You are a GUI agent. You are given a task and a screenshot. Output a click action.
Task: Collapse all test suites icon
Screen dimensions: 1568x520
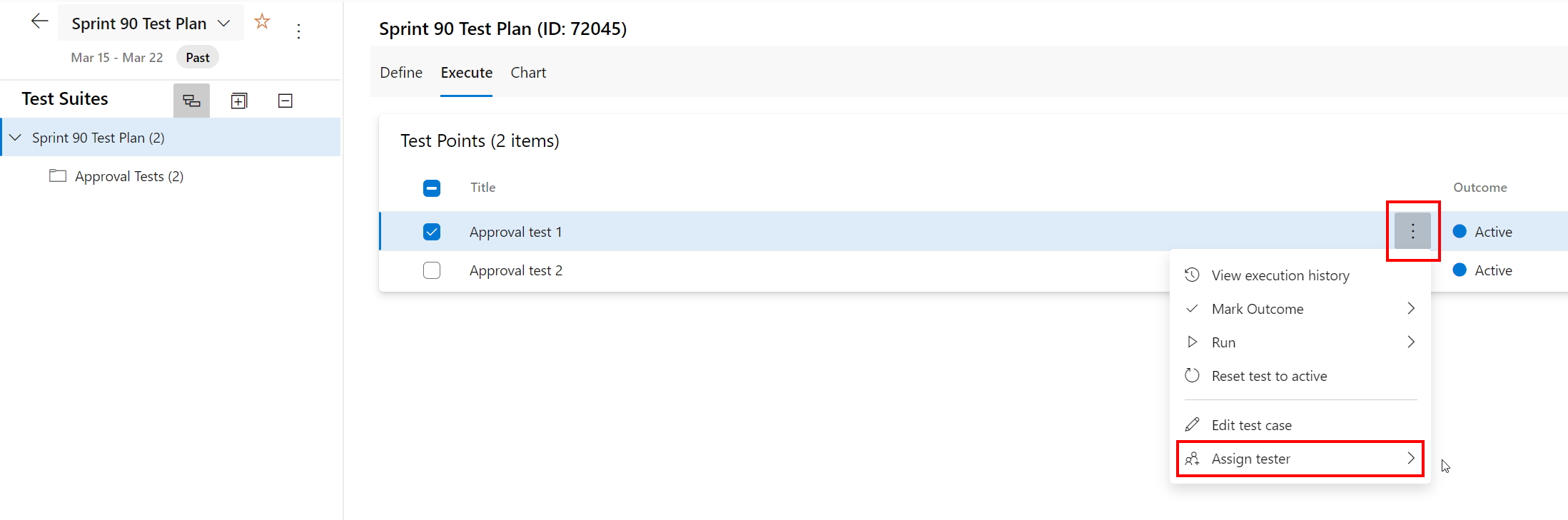click(x=285, y=101)
